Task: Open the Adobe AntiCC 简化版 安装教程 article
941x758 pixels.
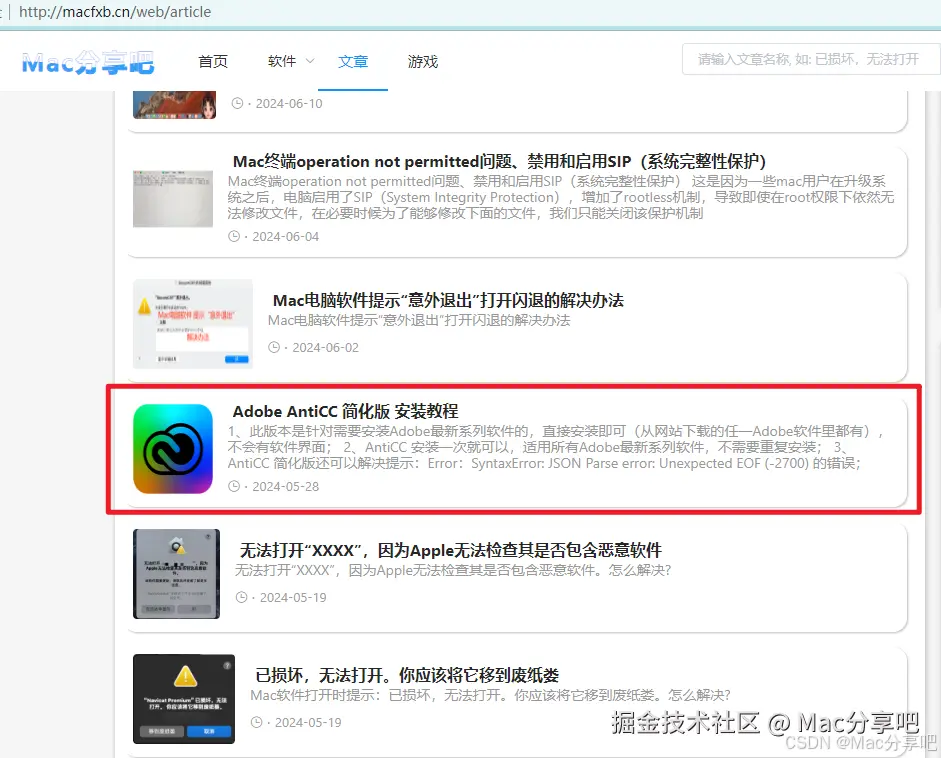Action: coord(346,411)
